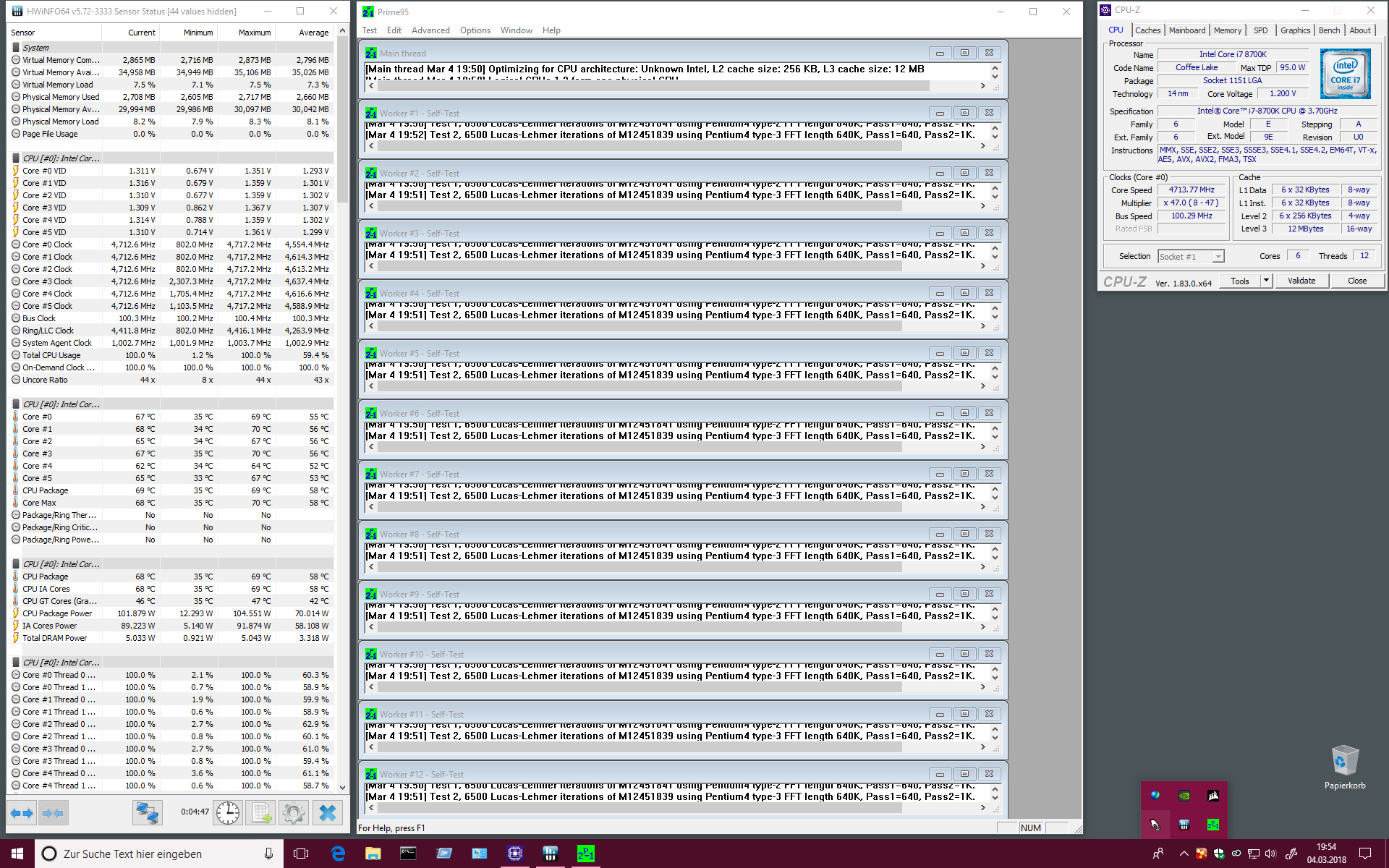Open HWiNFO sensor settings gear icon

pos(293,813)
